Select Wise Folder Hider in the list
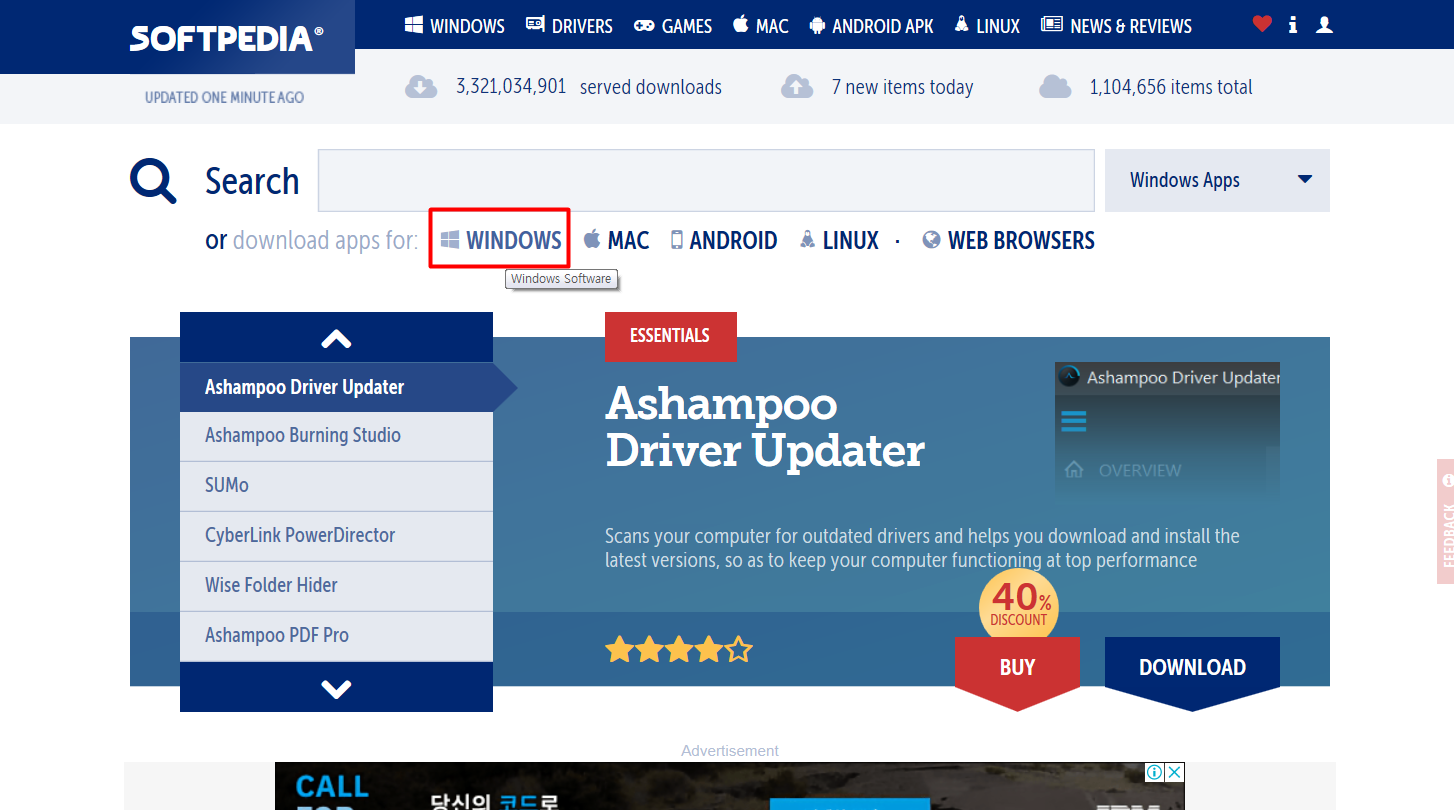The width and height of the screenshot is (1454, 810). tap(336, 586)
